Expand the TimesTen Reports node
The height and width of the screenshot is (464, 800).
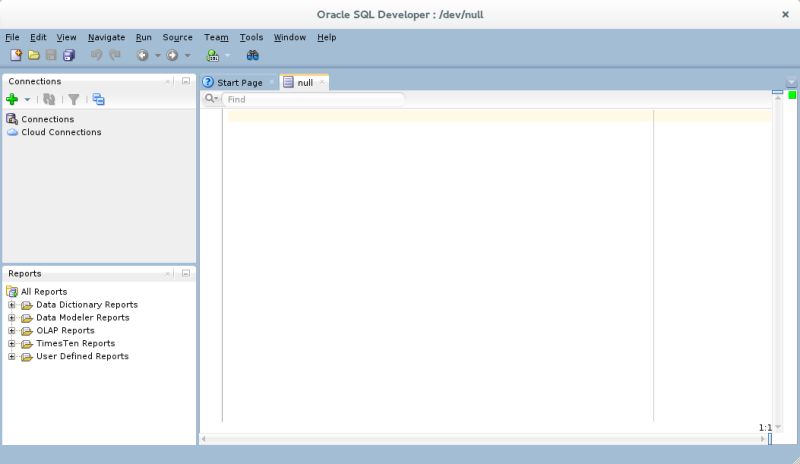12,344
